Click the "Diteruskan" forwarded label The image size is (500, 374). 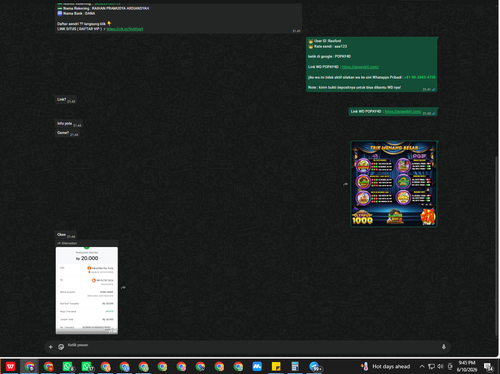click(x=67, y=243)
